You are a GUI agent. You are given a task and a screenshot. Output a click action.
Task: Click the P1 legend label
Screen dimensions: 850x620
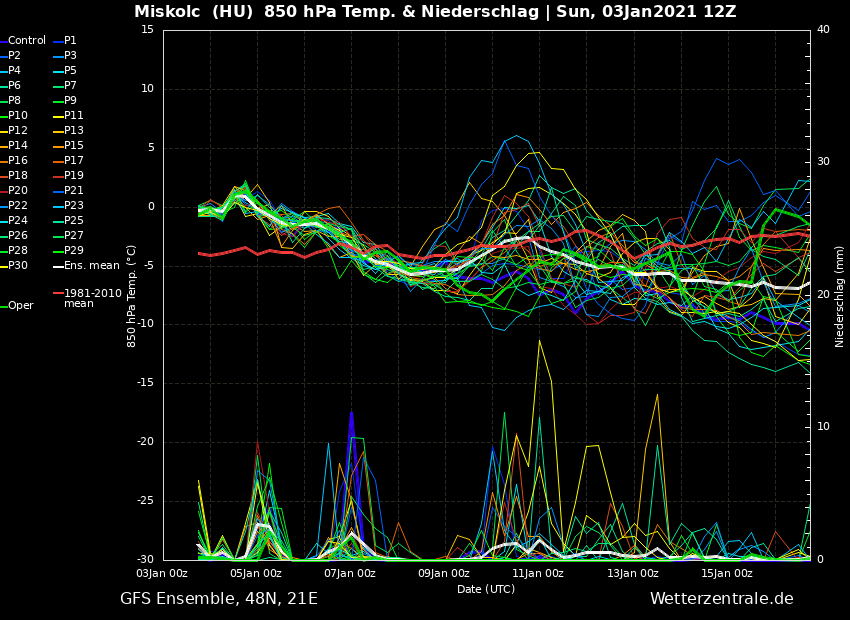click(70, 41)
